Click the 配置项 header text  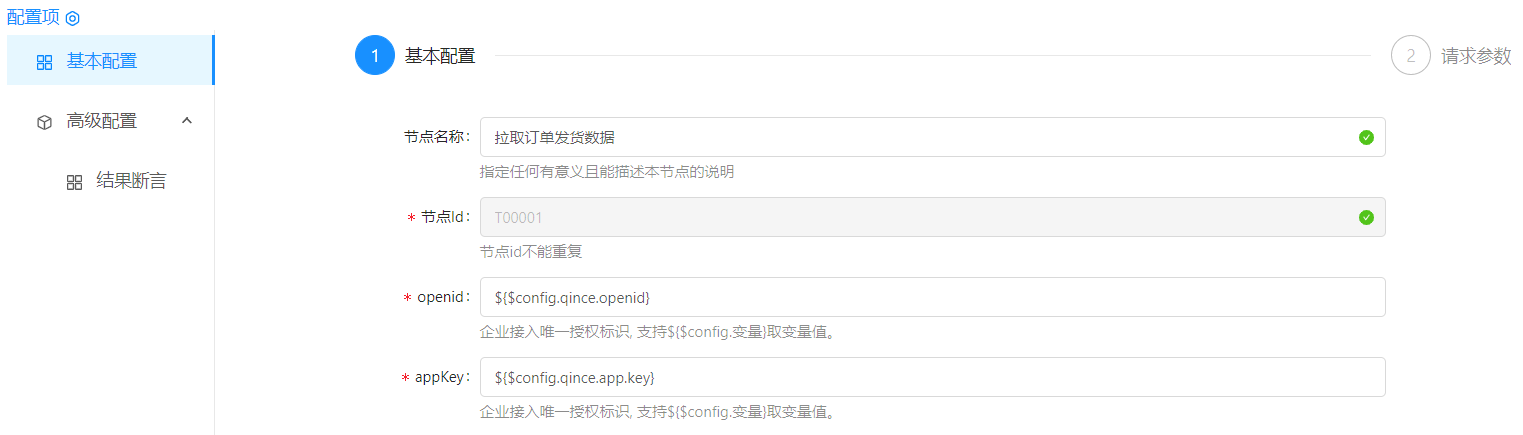pos(33,17)
